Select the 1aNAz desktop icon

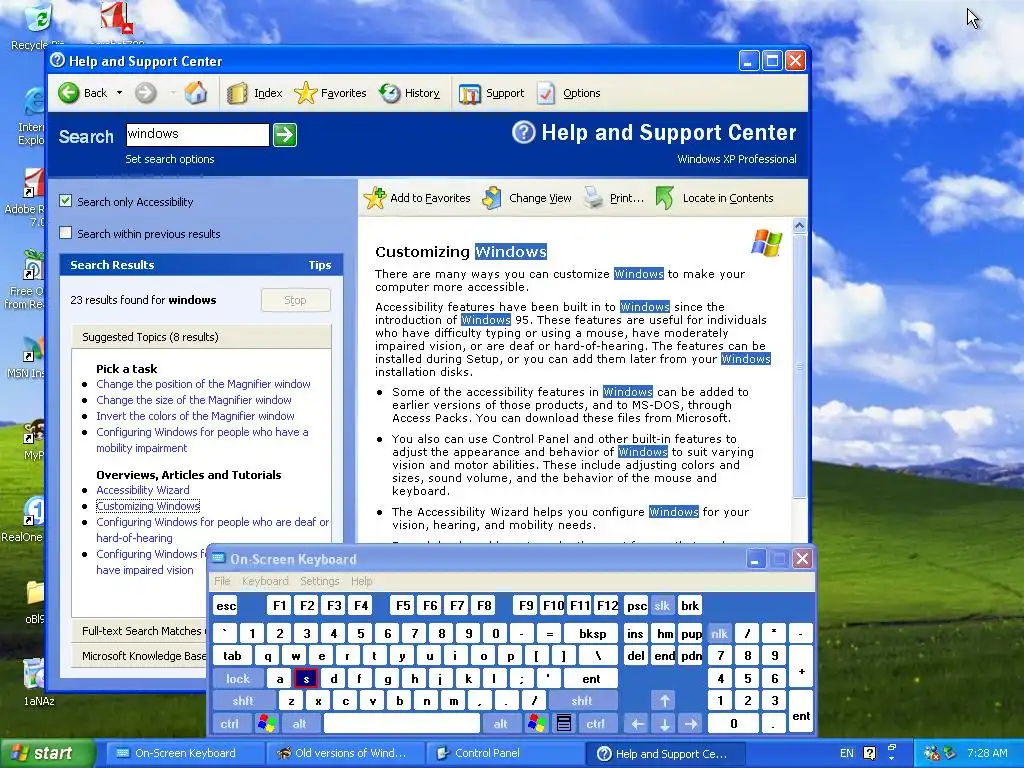(x=36, y=683)
